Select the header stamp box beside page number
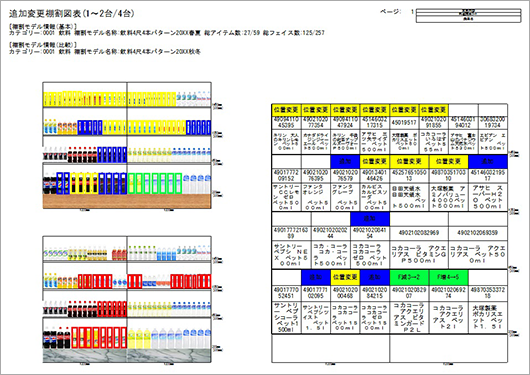The height and width of the screenshot is (375, 530). [x=468, y=16]
